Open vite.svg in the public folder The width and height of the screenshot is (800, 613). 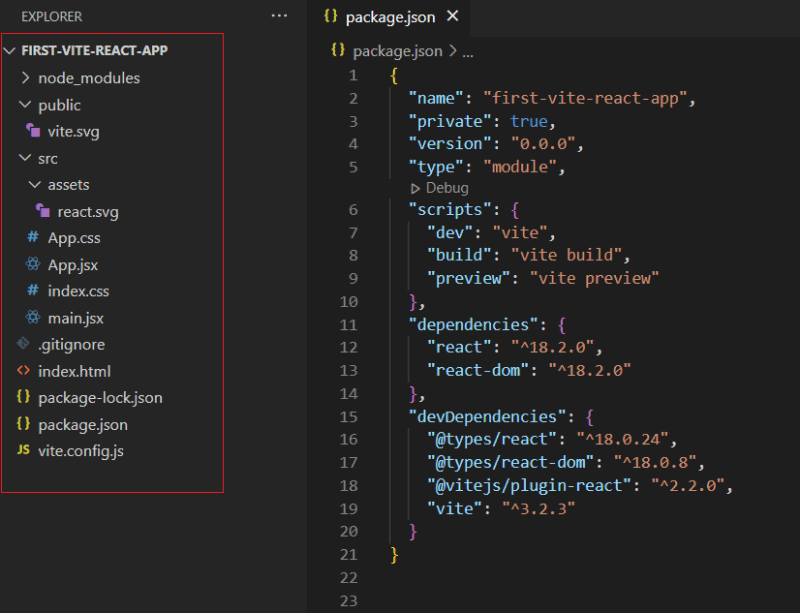point(74,132)
